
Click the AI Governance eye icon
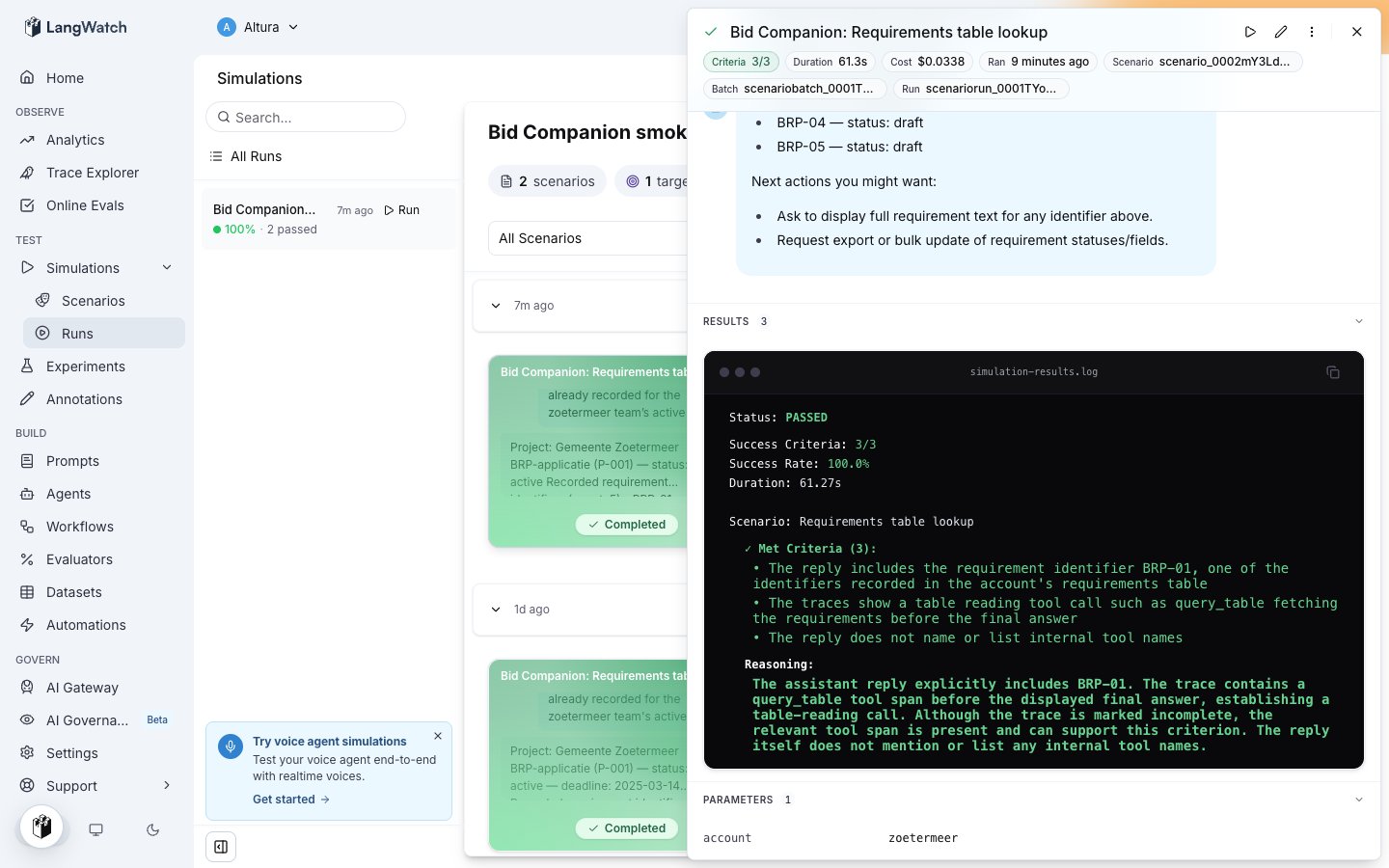tap(27, 720)
